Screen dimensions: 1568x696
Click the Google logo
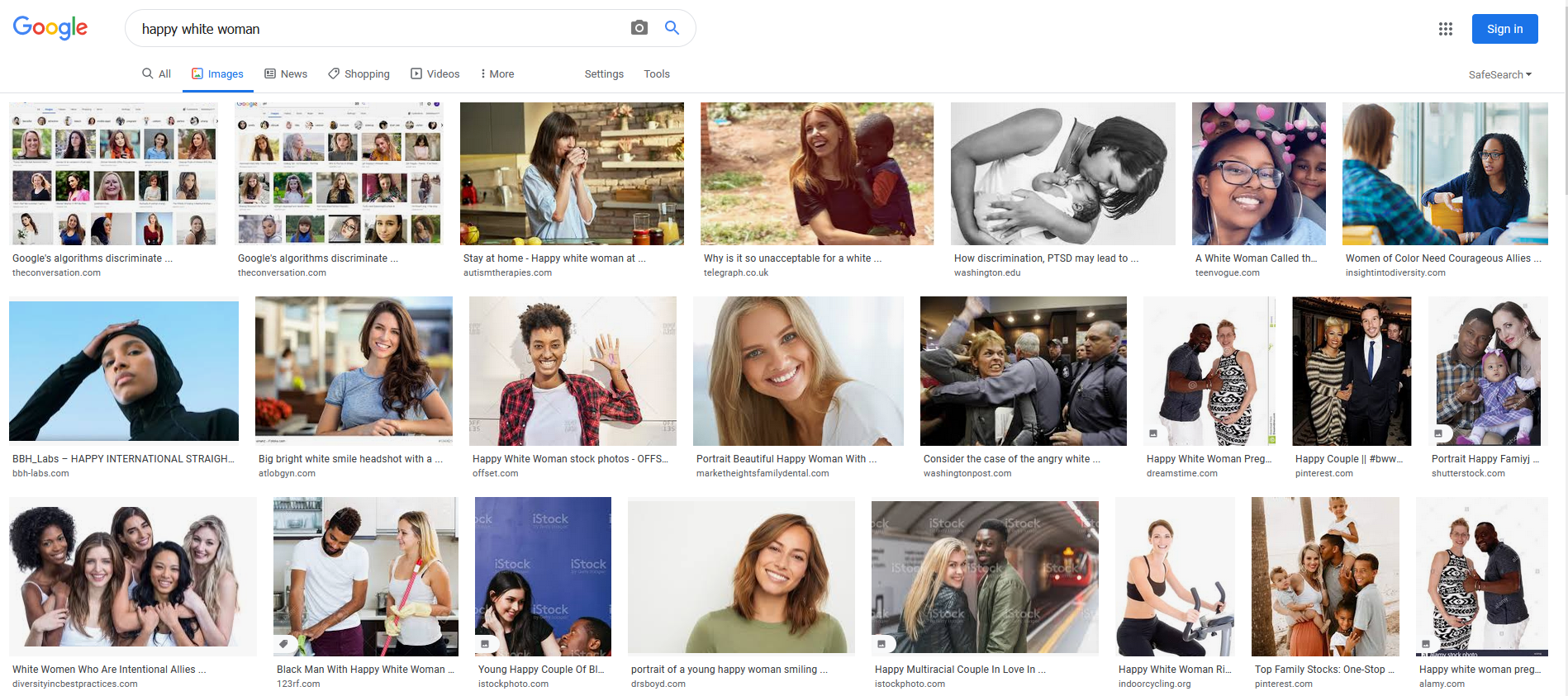coord(50,28)
